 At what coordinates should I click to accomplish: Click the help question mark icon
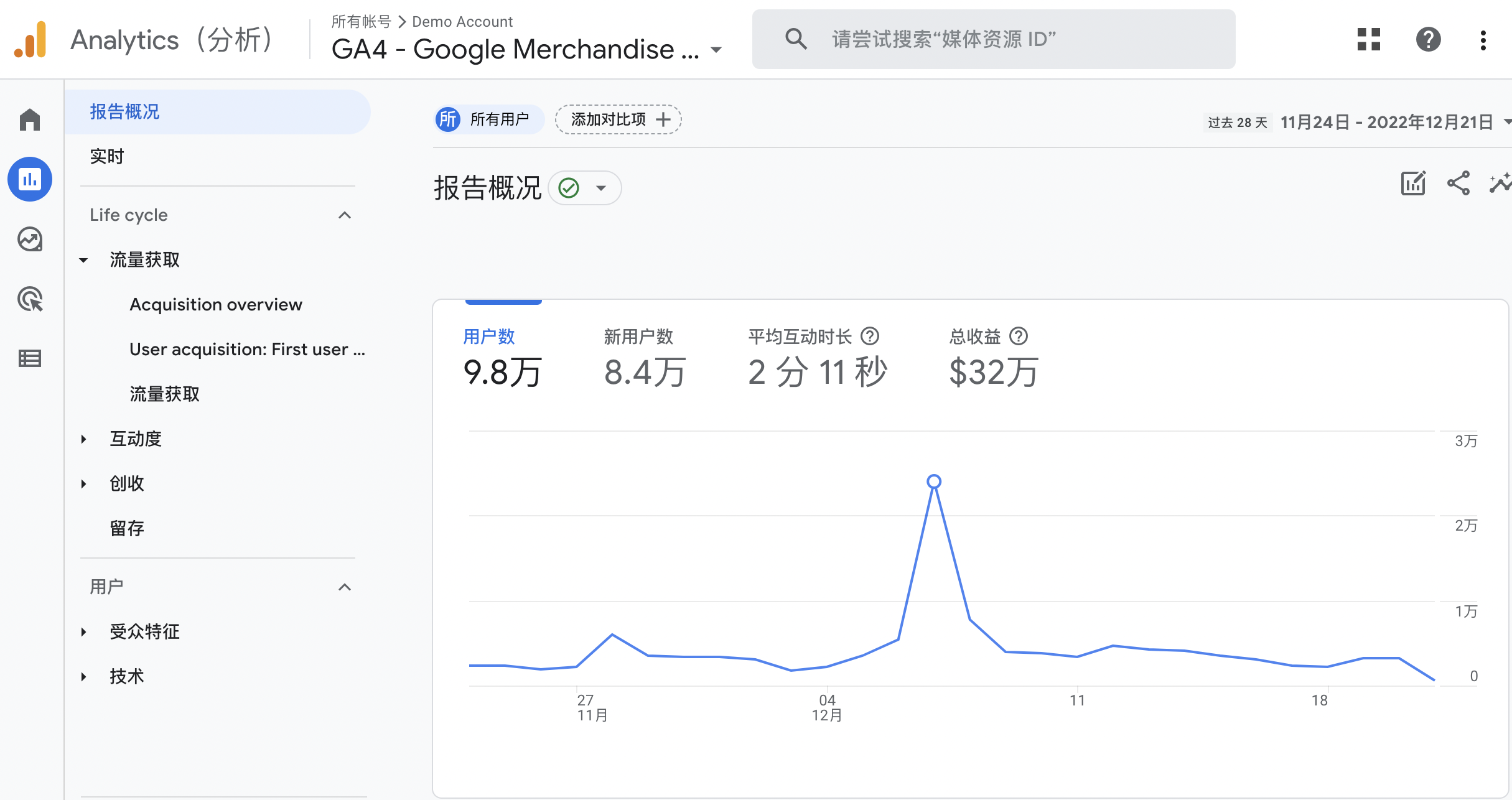1428,39
